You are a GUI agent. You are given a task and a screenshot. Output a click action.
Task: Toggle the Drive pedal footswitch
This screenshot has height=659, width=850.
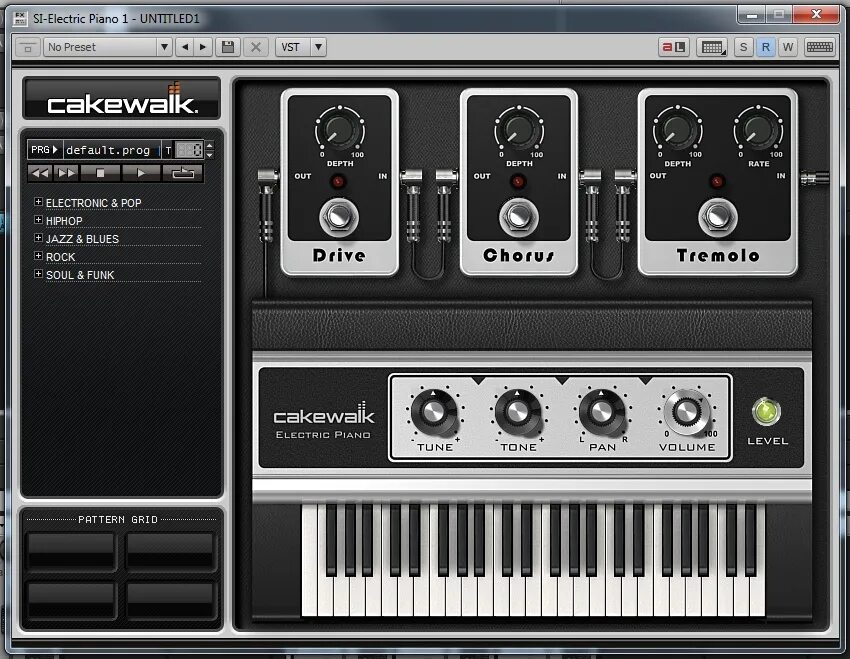tap(339, 217)
